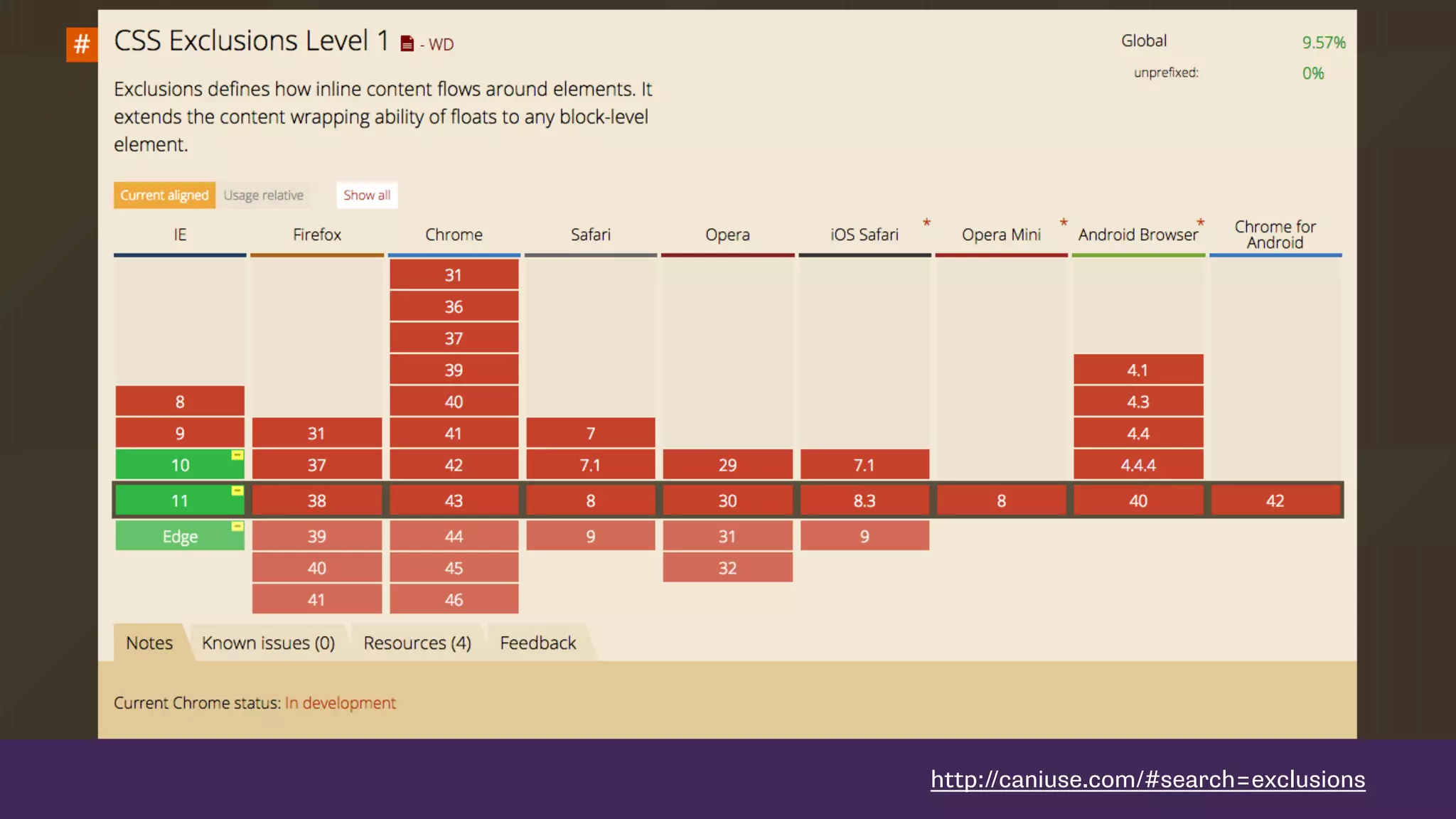Open the caniuse.com exclusions URL link
1456x819 pixels.
click(1147, 779)
